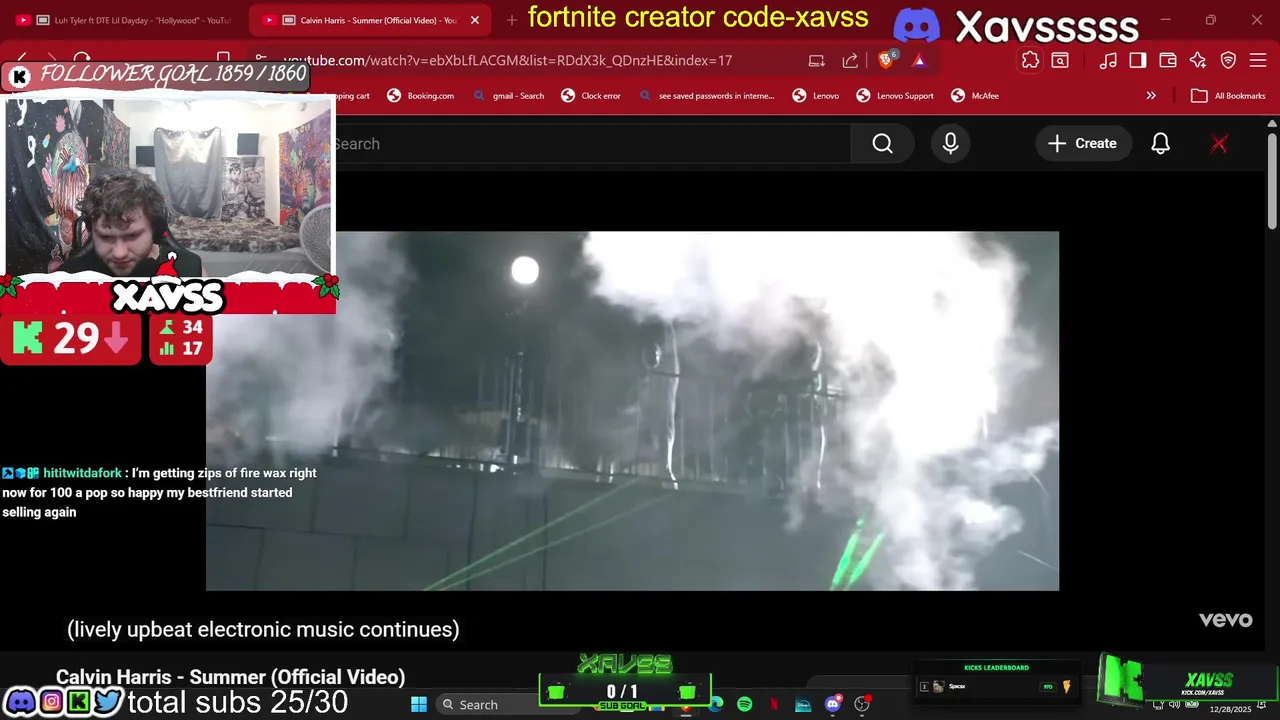The height and width of the screenshot is (720, 1280).
Task: Open the browser hamburger menu
Action: (x=1258, y=60)
